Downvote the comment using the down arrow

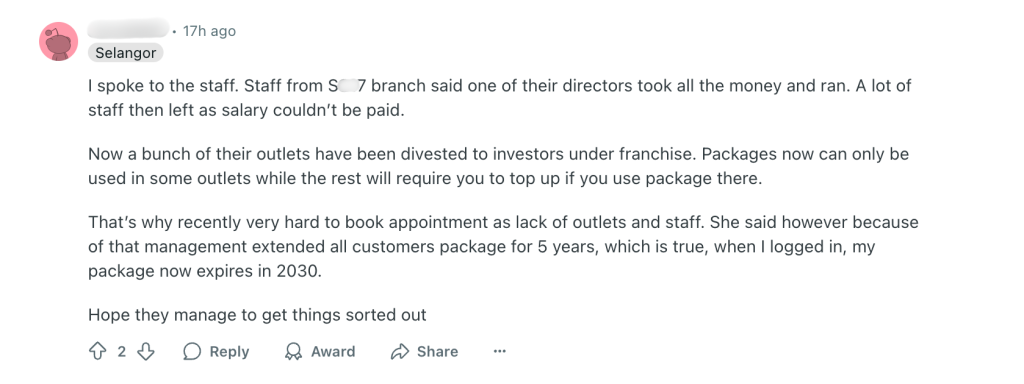click(146, 352)
